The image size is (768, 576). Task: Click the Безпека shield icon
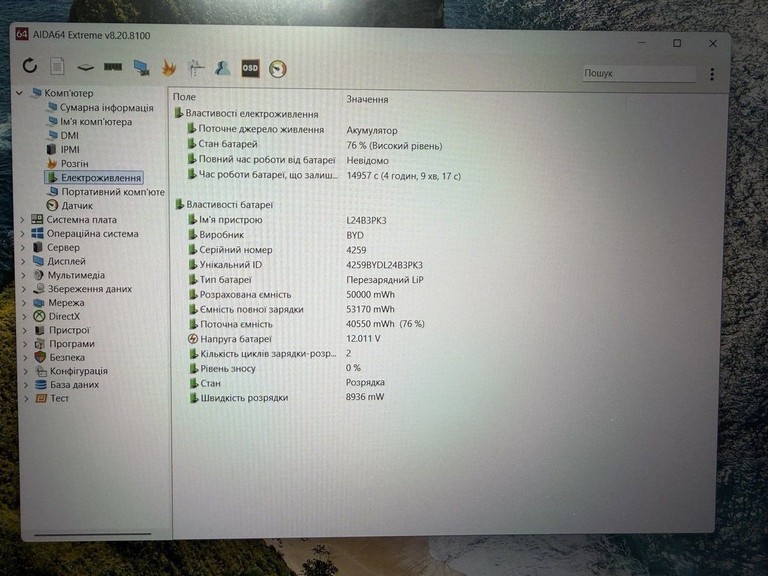click(x=40, y=358)
